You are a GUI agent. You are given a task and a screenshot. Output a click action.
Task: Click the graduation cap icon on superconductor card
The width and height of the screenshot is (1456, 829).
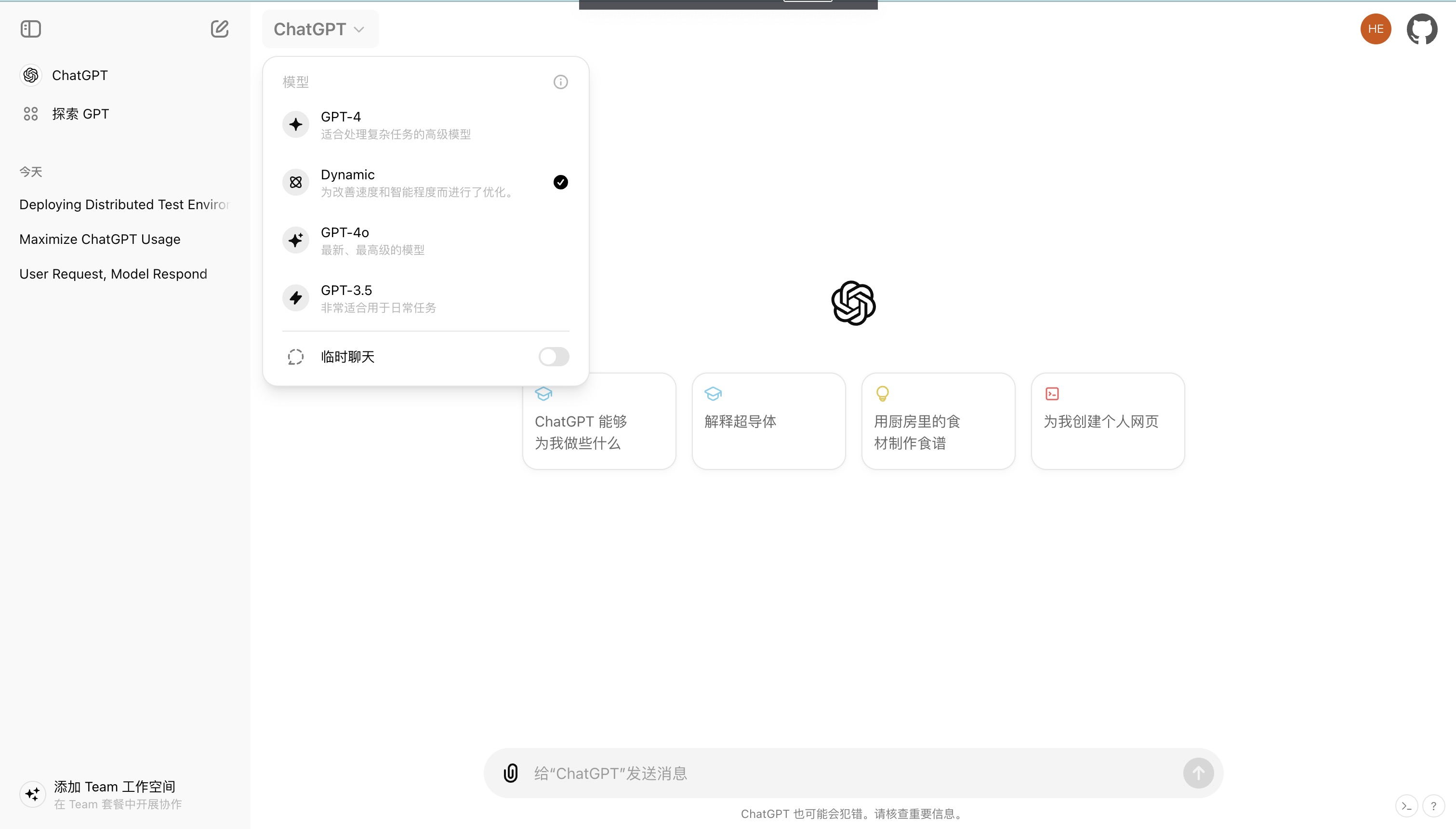[x=713, y=393]
